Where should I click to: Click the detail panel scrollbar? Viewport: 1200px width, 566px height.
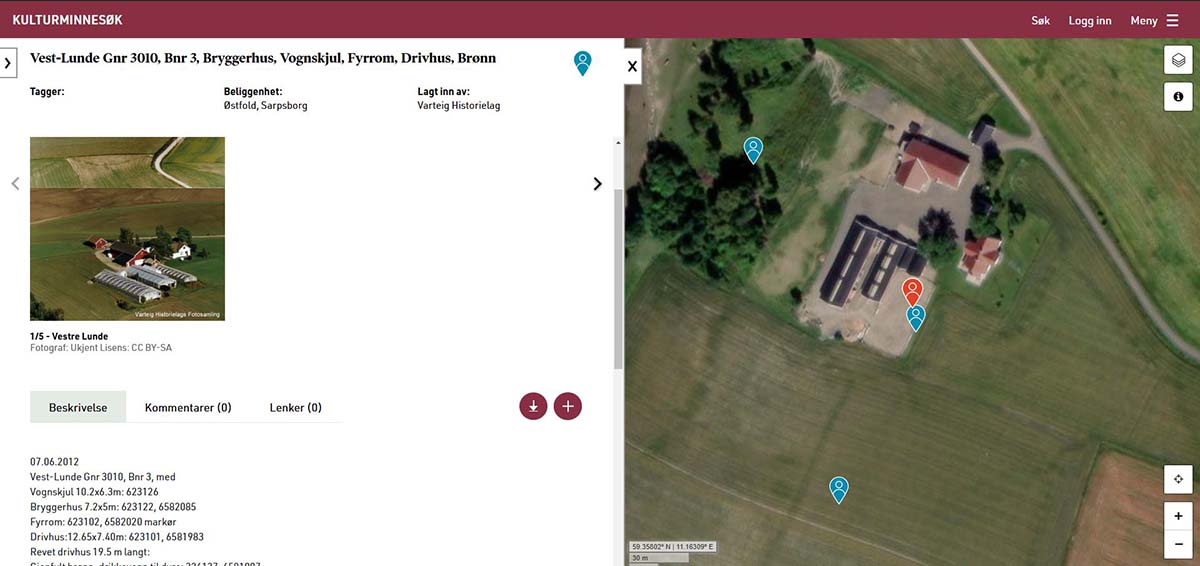[x=618, y=278]
